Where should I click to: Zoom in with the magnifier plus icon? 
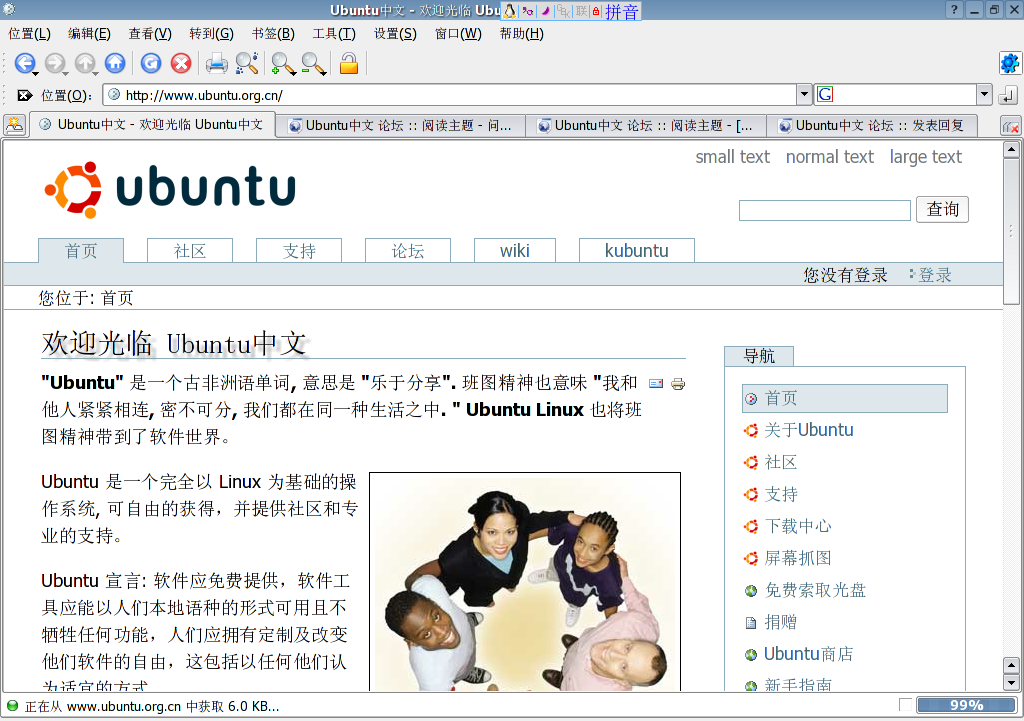coord(282,63)
